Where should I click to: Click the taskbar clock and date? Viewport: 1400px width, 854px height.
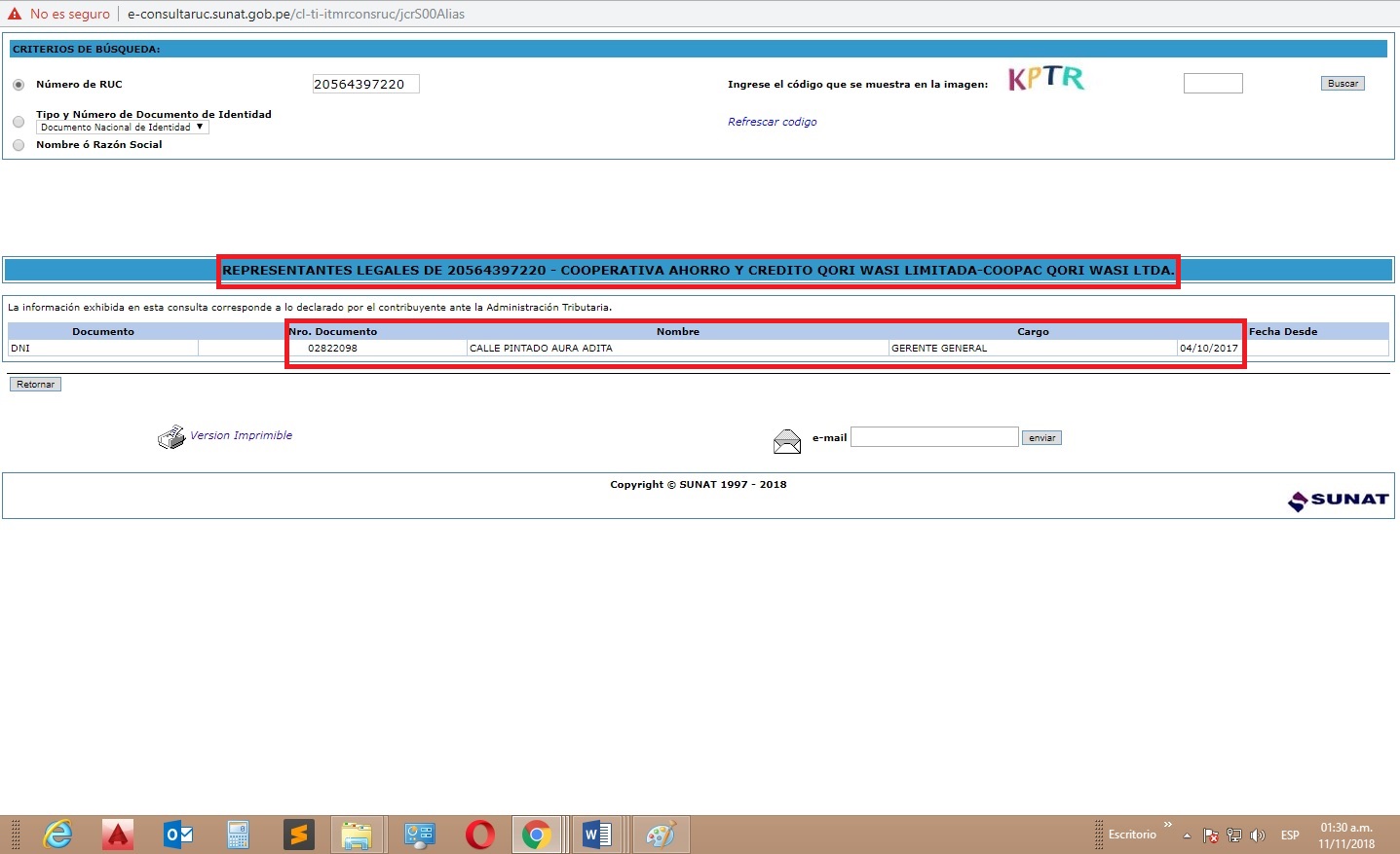click(1346, 835)
